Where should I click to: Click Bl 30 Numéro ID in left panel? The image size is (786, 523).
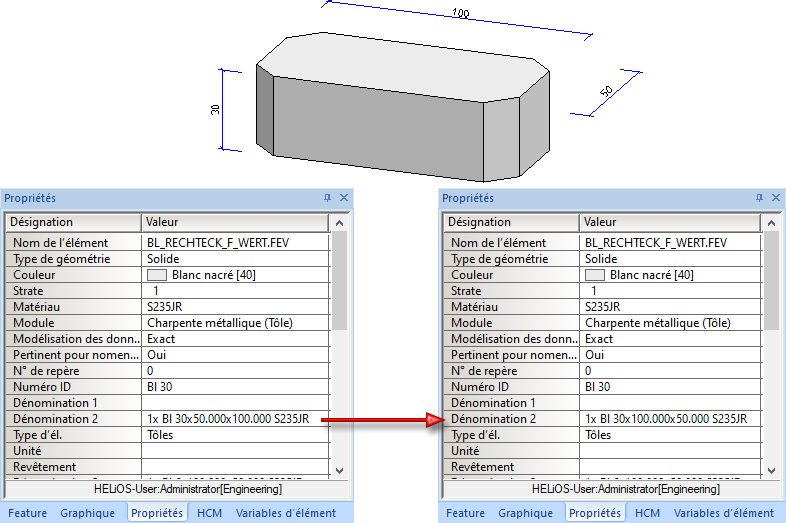tap(159, 387)
